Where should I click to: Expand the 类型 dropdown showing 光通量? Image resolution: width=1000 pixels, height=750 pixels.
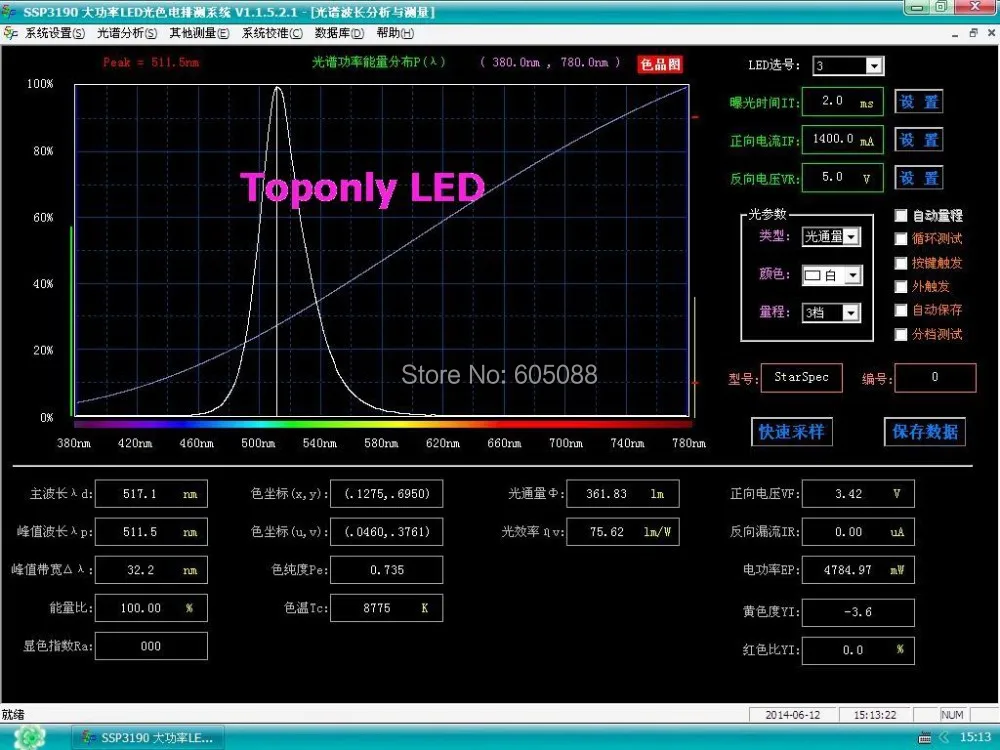851,237
